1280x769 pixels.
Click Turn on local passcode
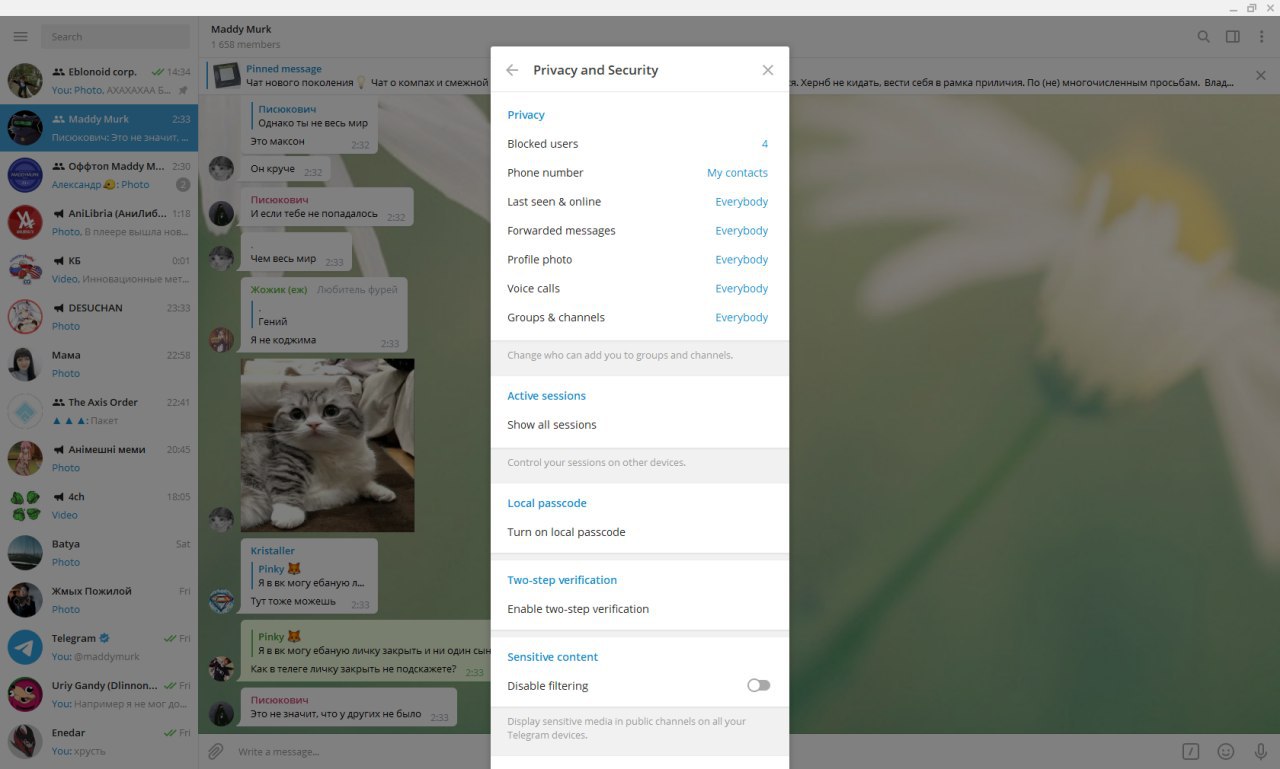pos(639,532)
